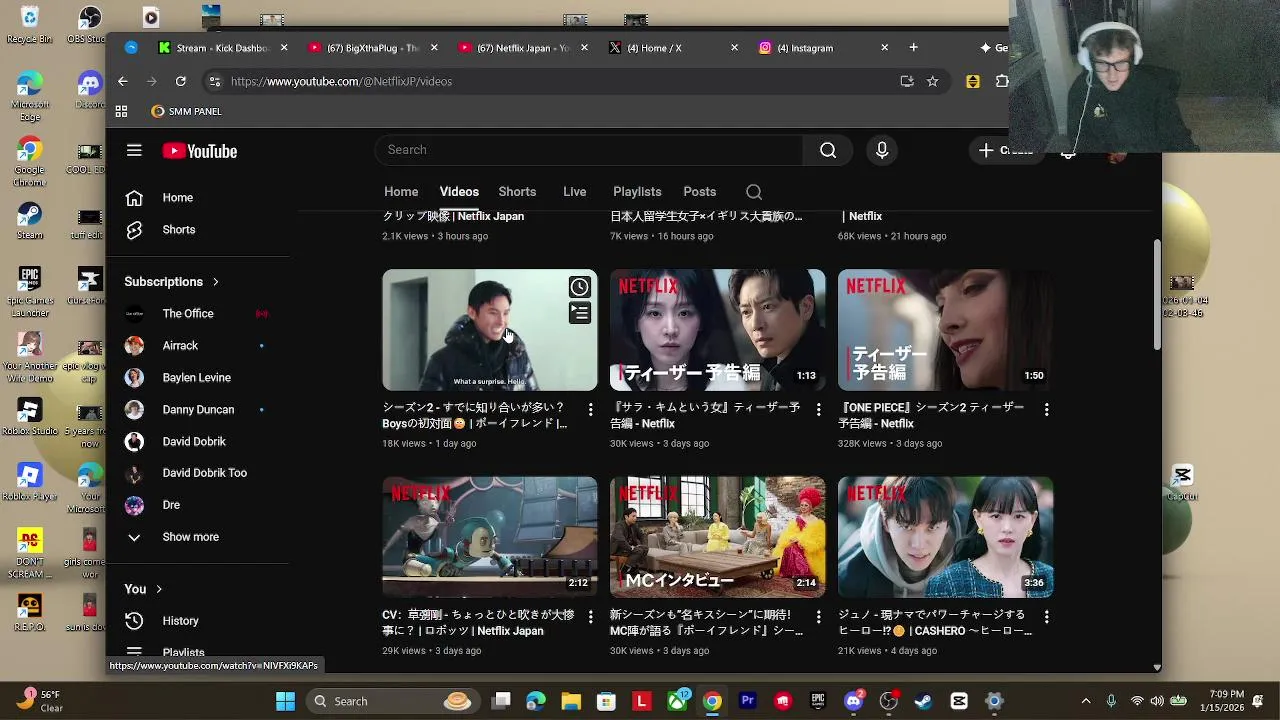This screenshot has height=720, width=1280.
Task: View site information icon in the address bar
Action: [214, 81]
